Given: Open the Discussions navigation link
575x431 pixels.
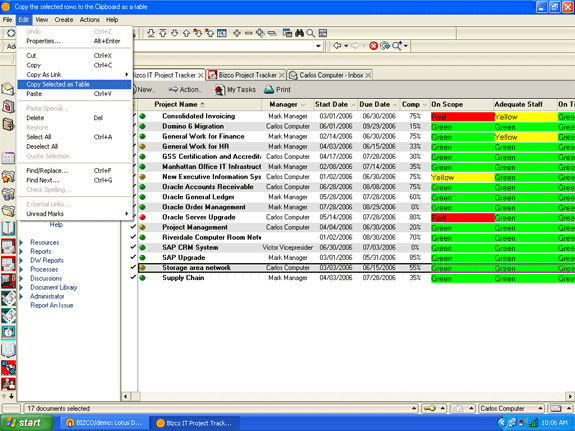Looking at the screenshot, I should tap(46, 278).
